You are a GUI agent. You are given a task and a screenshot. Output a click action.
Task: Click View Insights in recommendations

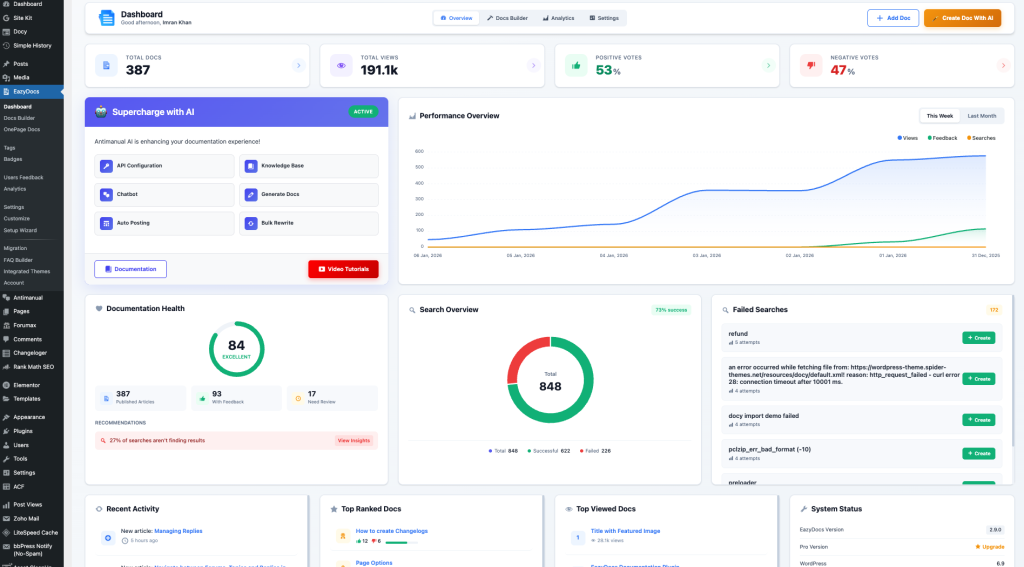354,440
